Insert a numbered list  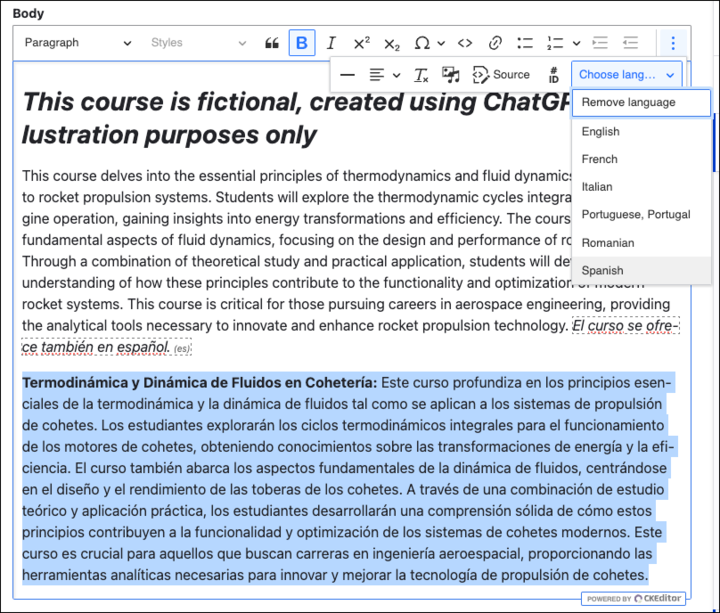click(555, 43)
